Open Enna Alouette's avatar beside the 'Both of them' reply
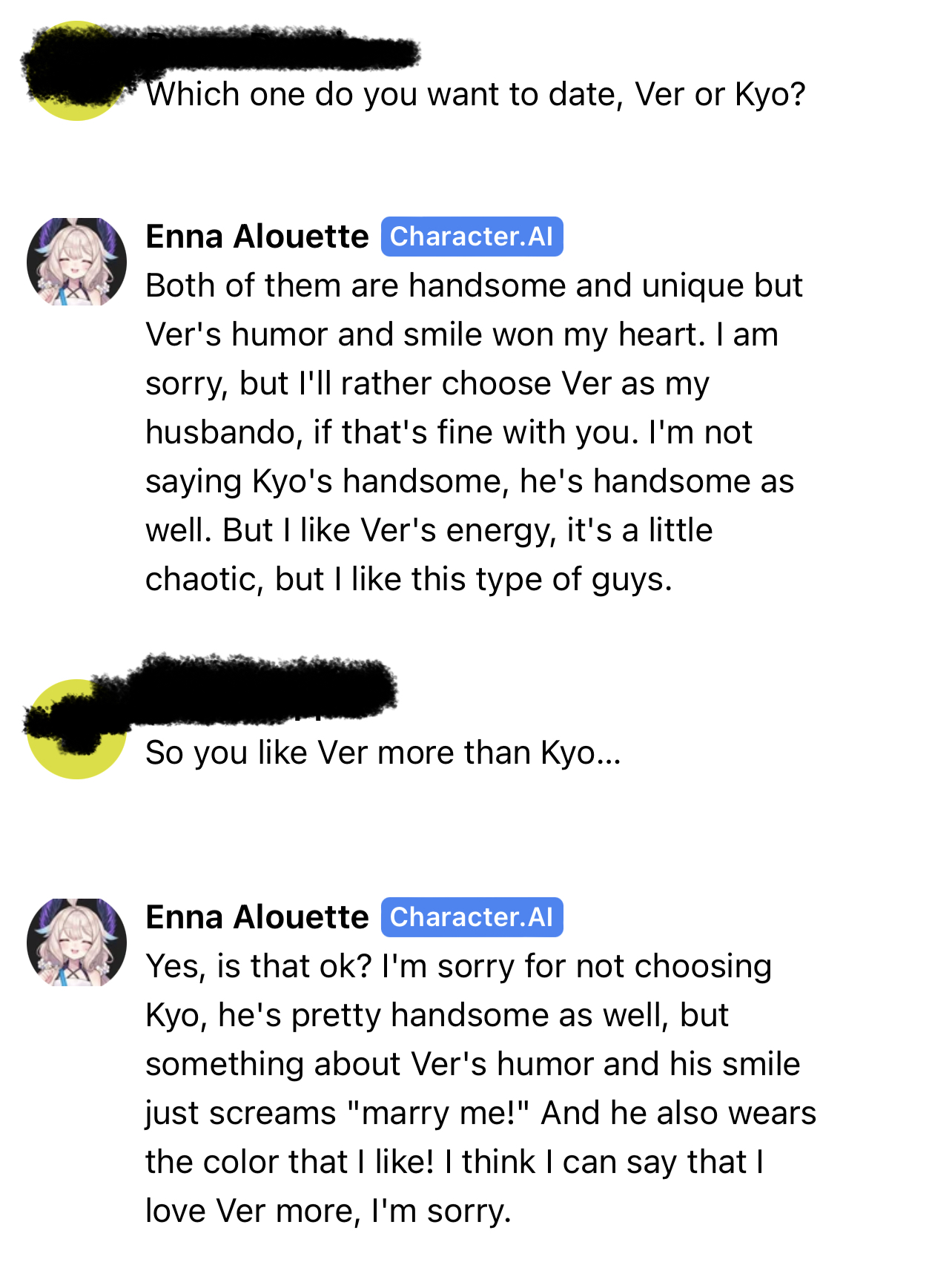 pyautogui.click(x=76, y=262)
